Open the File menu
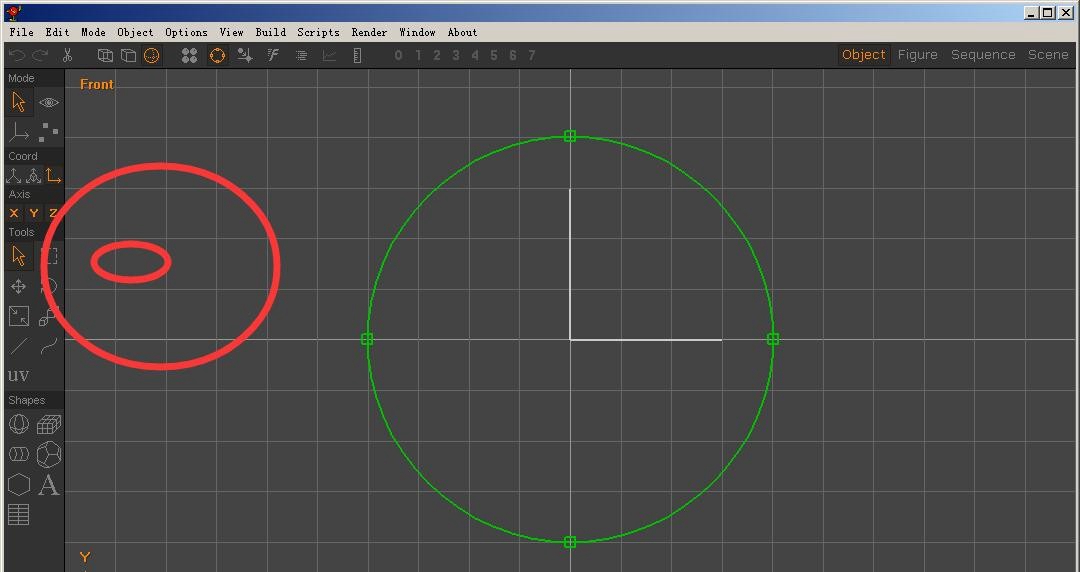Image resolution: width=1080 pixels, height=572 pixels. tap(21, 32)
